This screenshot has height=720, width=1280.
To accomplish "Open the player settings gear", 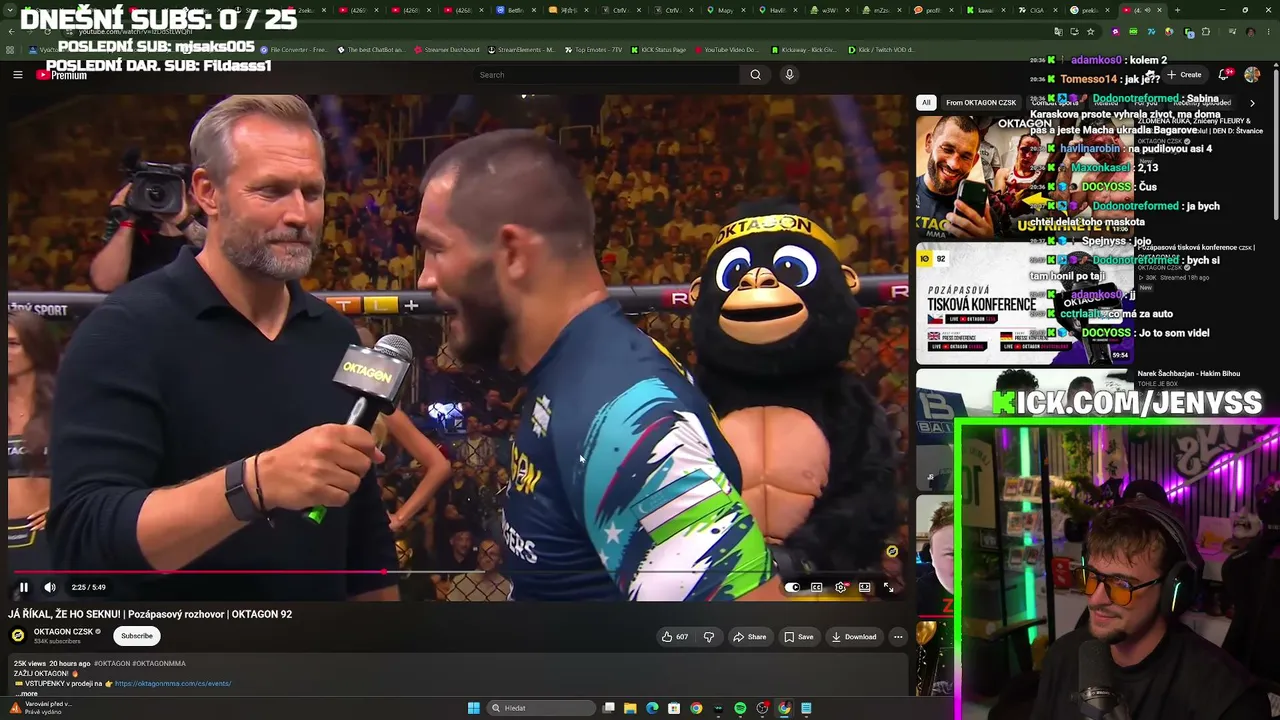I will pyautogui.click(x=840, y=587).
